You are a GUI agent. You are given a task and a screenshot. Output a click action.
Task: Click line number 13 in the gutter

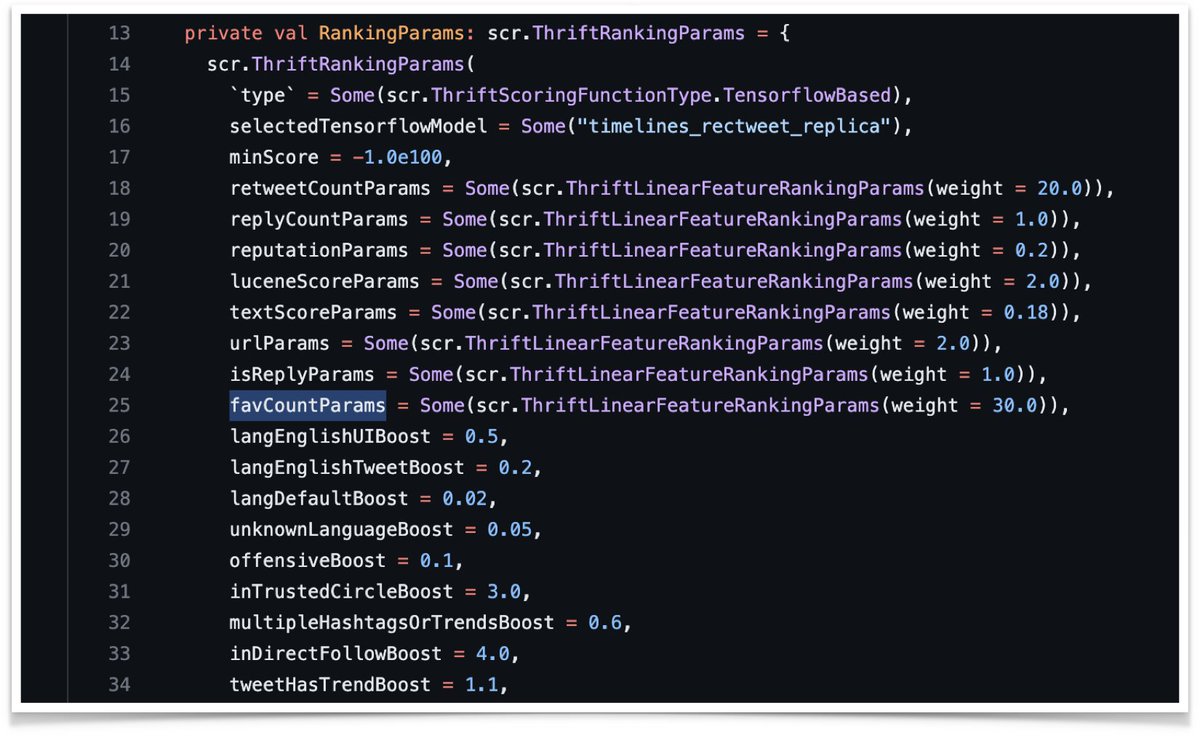coord(119,33)
